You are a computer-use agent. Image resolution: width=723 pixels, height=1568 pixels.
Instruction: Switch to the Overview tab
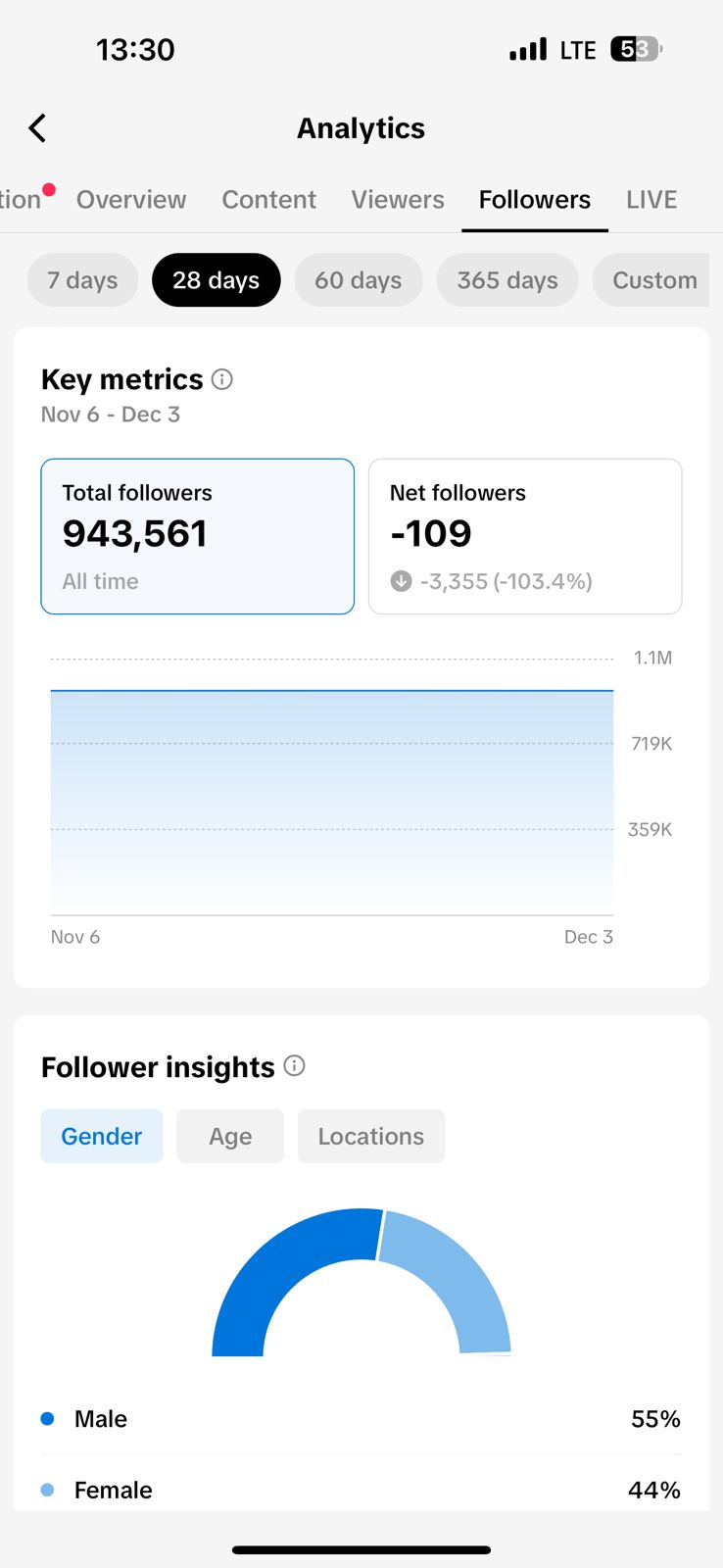131,200
